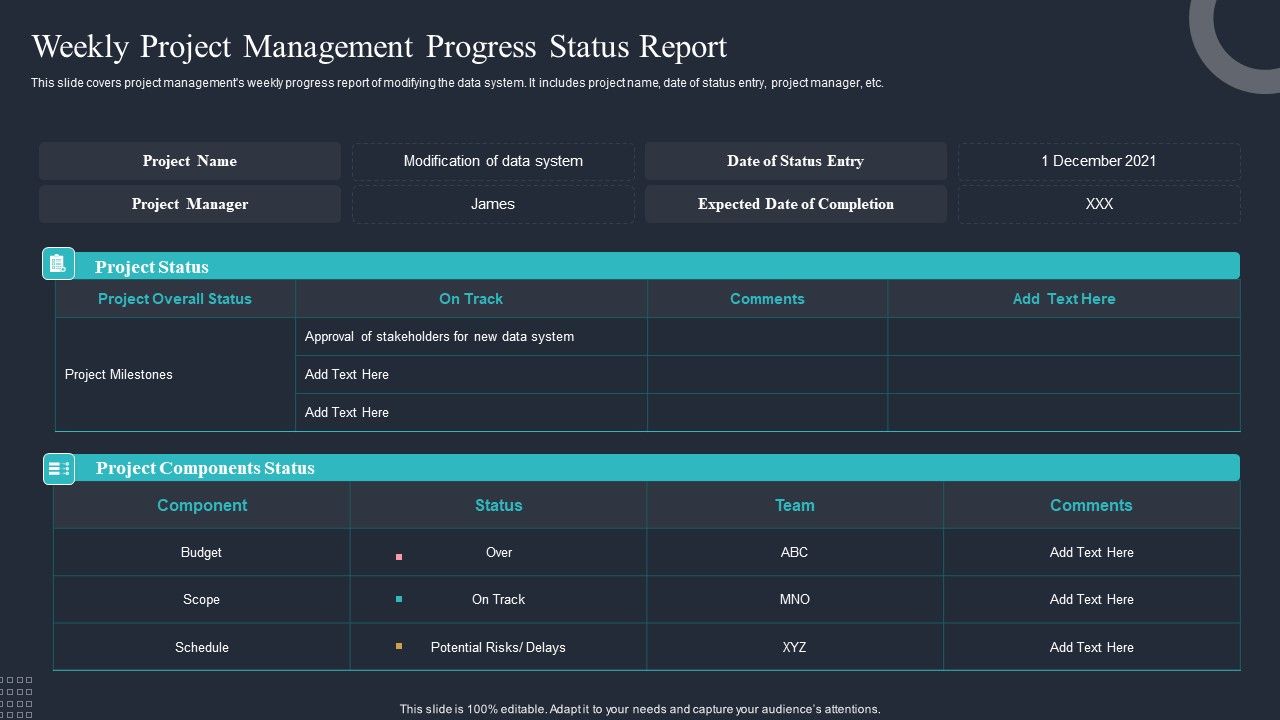Click 'Add Text Here' comment in Schedule row
This screenshot has height=720, width=1280.
tap(1092, 647)
